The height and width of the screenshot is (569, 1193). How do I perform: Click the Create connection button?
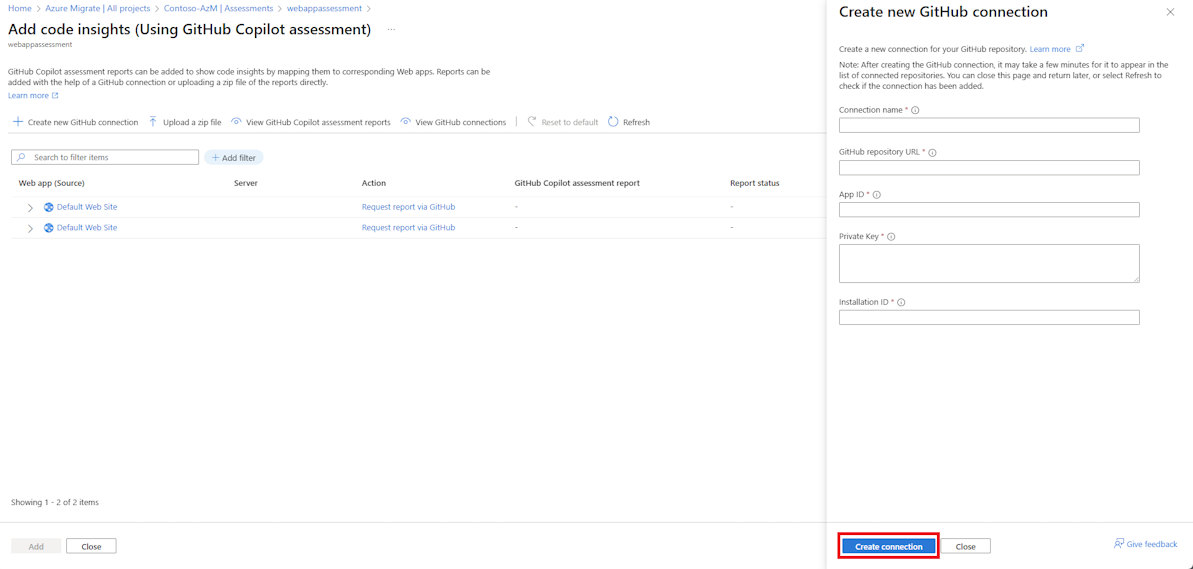888,546
